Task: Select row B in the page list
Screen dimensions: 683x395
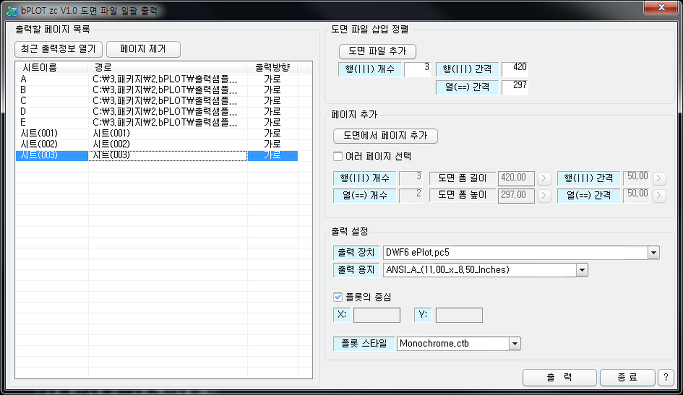Action: [x=157, y=90]
